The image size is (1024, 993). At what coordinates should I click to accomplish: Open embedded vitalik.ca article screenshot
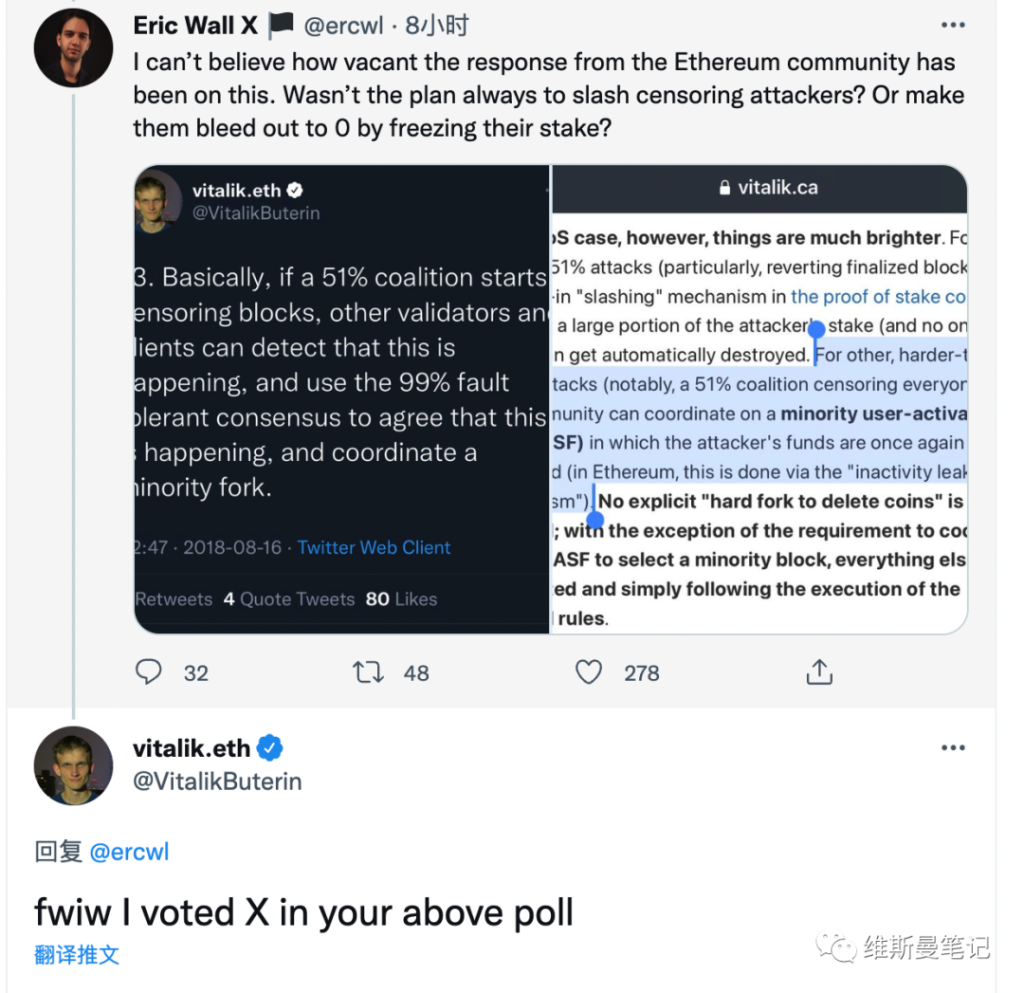point(759,399)
